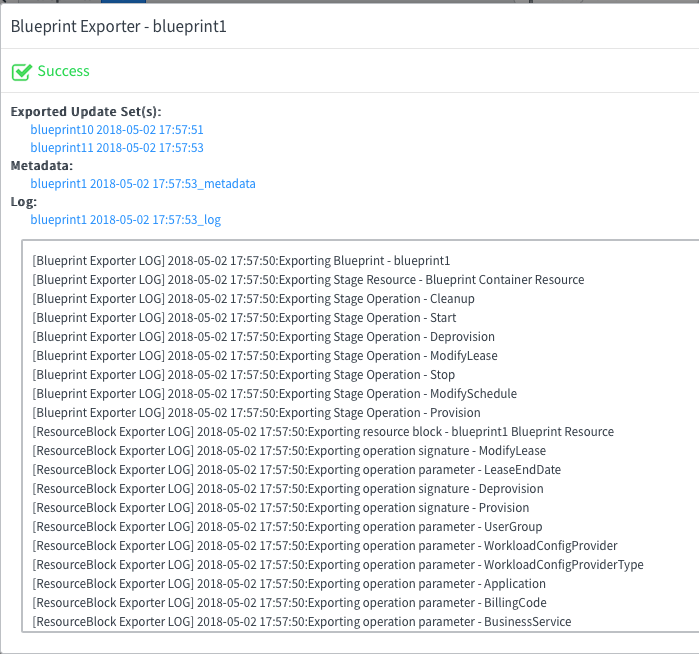
Task: Click log line operation parameter - LeaseEndDate
Action: [296, 470]
